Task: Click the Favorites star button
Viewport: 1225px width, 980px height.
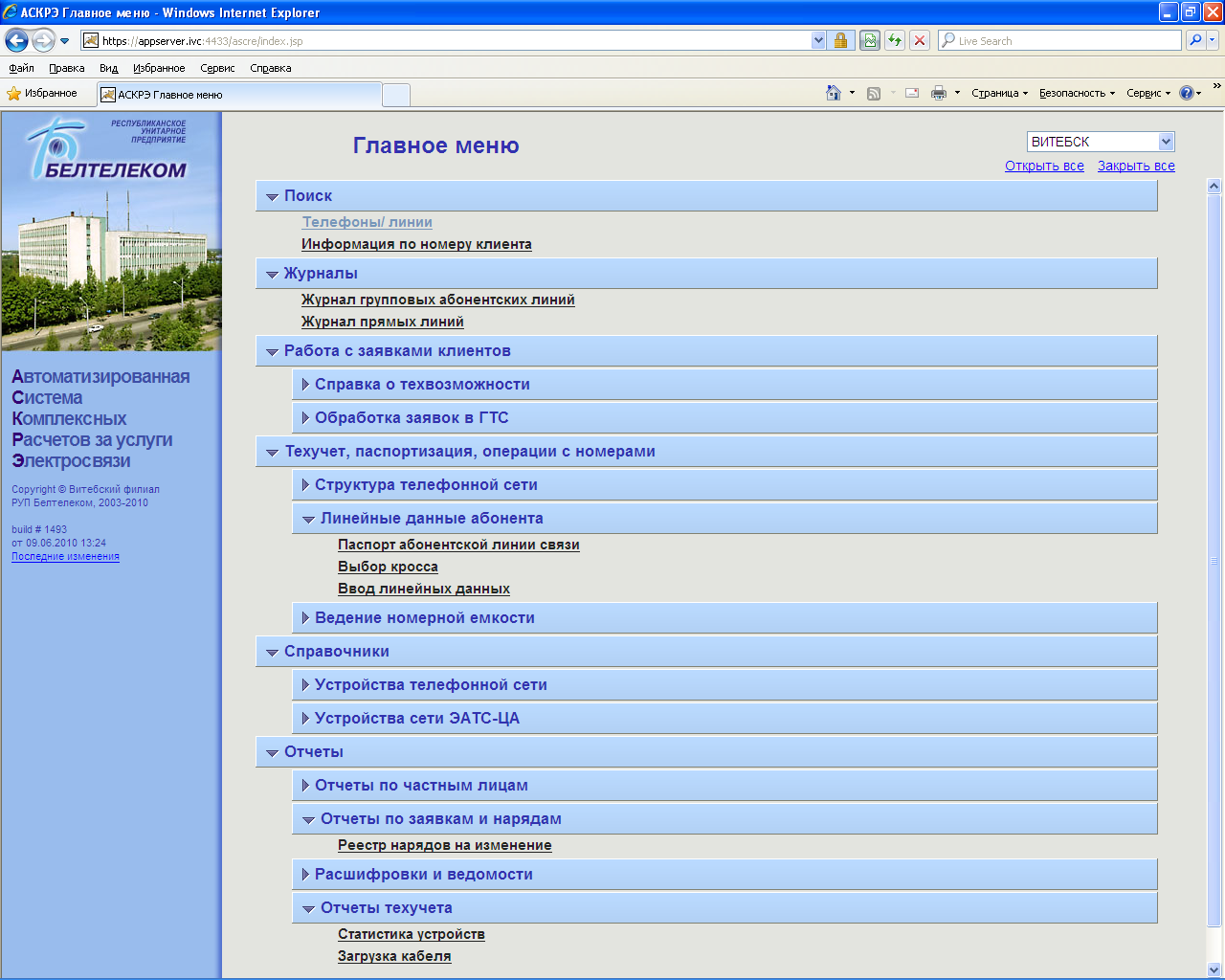Action: tap(42, 93)
